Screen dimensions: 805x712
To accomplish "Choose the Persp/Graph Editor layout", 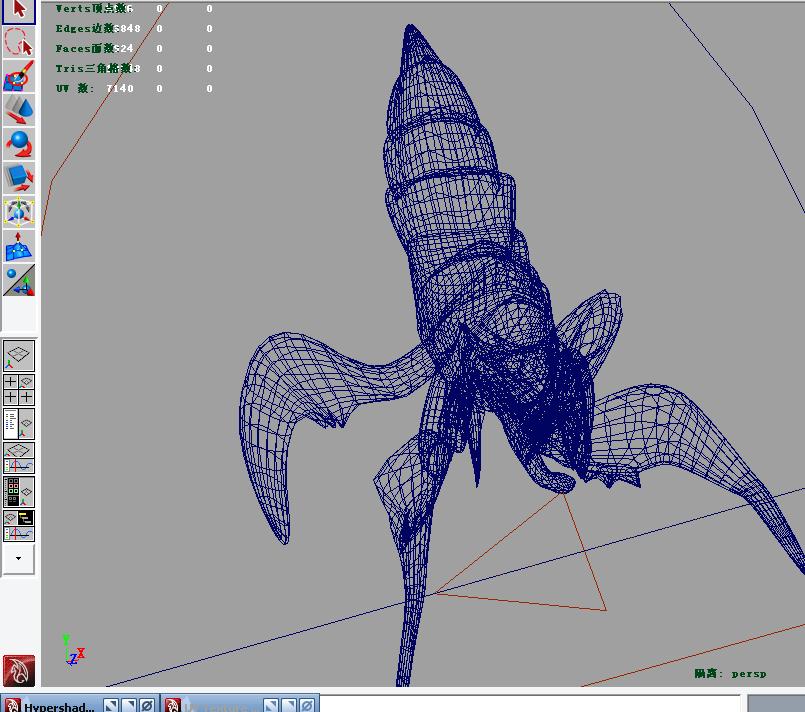I will click(x=19, y=458).
